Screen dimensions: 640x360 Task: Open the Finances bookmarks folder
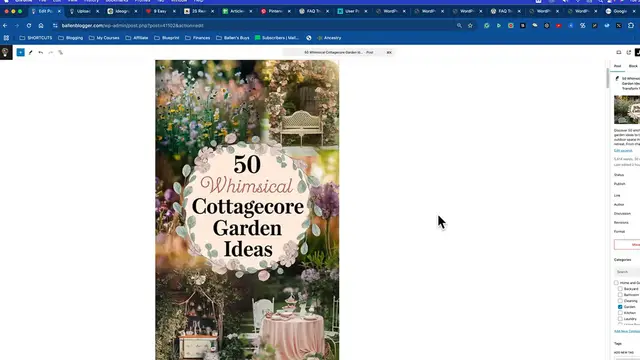tap(198, 38)
